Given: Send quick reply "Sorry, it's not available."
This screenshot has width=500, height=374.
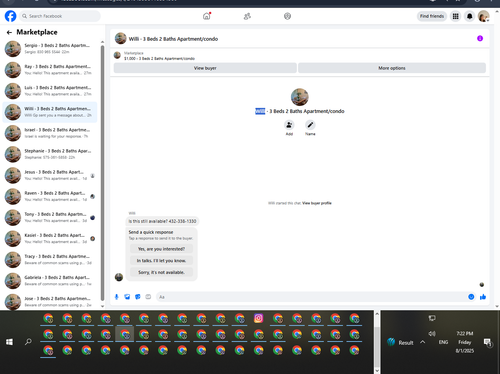Looking at the screenshot, I should click(161, 272).
